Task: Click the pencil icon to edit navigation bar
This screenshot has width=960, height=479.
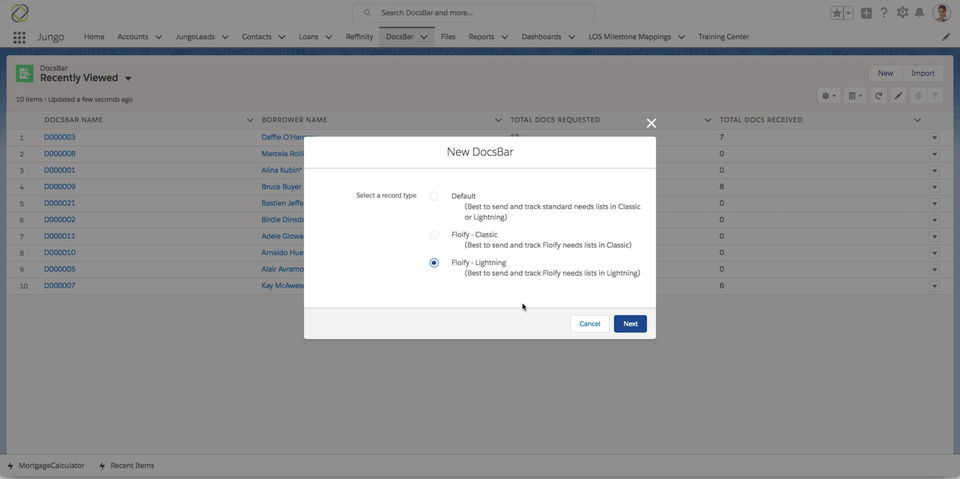Action: tap(946, 37)
